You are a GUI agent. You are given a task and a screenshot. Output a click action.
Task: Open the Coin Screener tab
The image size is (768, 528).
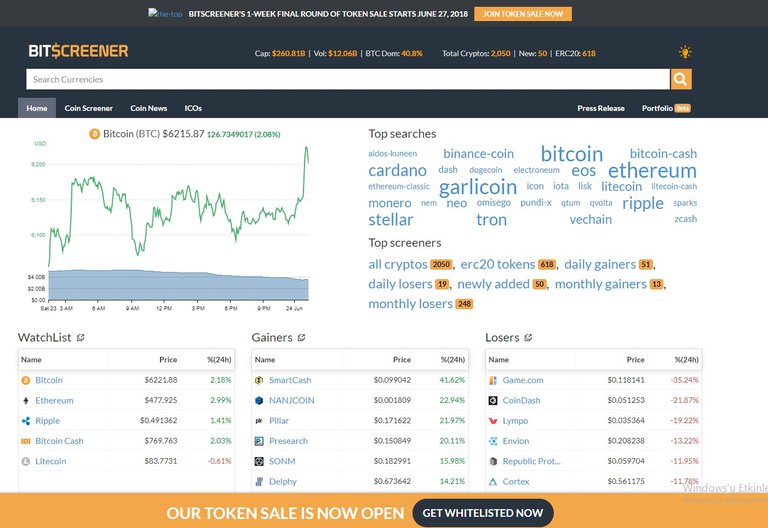(89, 108)
